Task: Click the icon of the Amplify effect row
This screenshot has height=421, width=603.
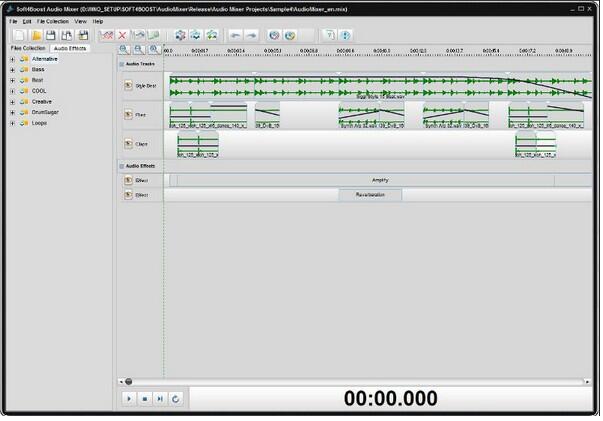Action: click(x=128, y=180)
